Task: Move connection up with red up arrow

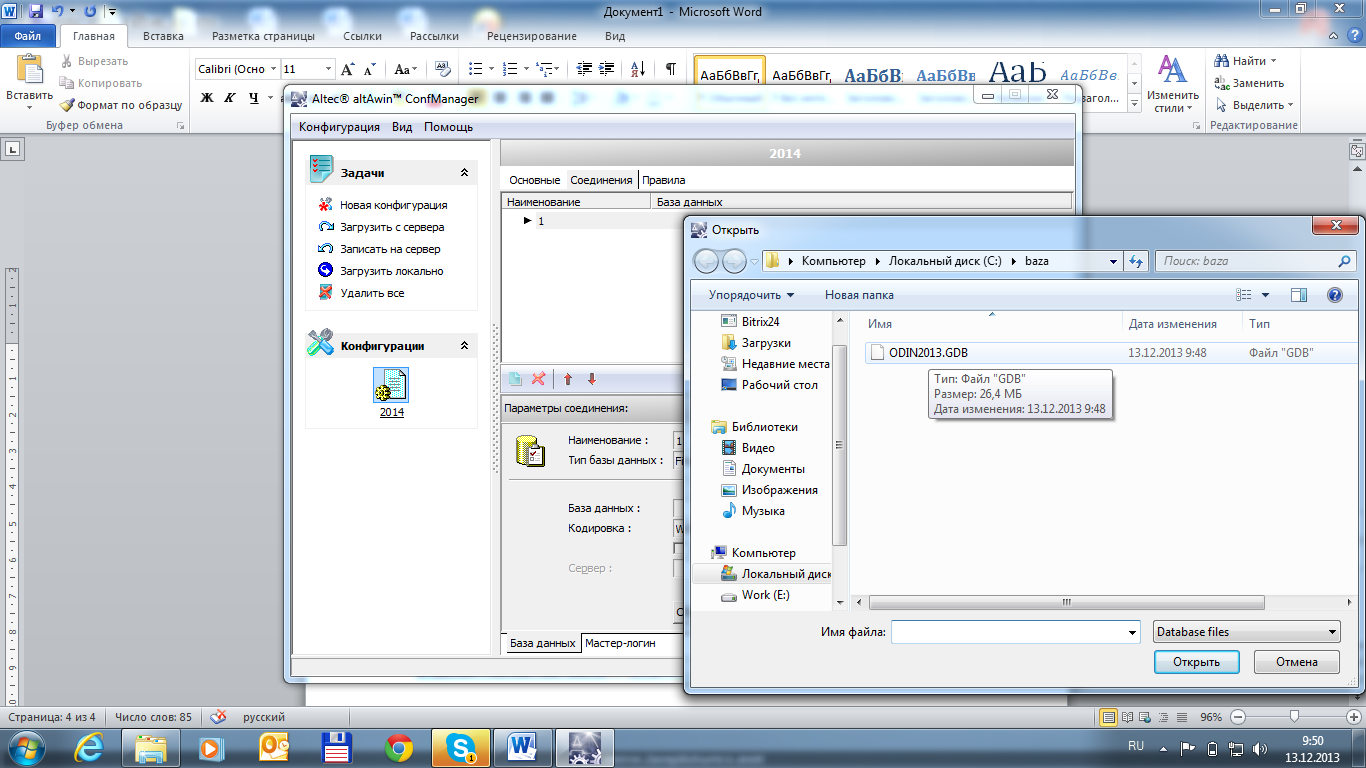Action: (x=568, y=379)
